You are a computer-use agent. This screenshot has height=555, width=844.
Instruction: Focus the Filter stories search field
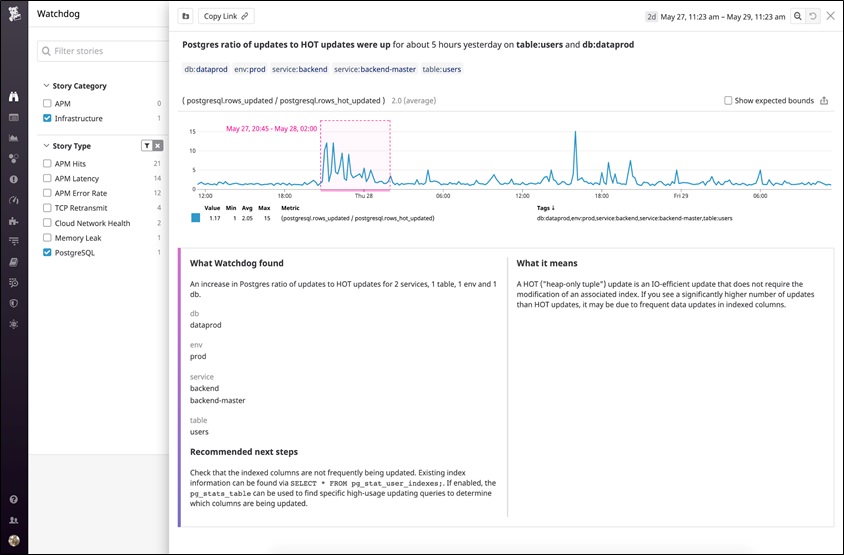[103, 51]
